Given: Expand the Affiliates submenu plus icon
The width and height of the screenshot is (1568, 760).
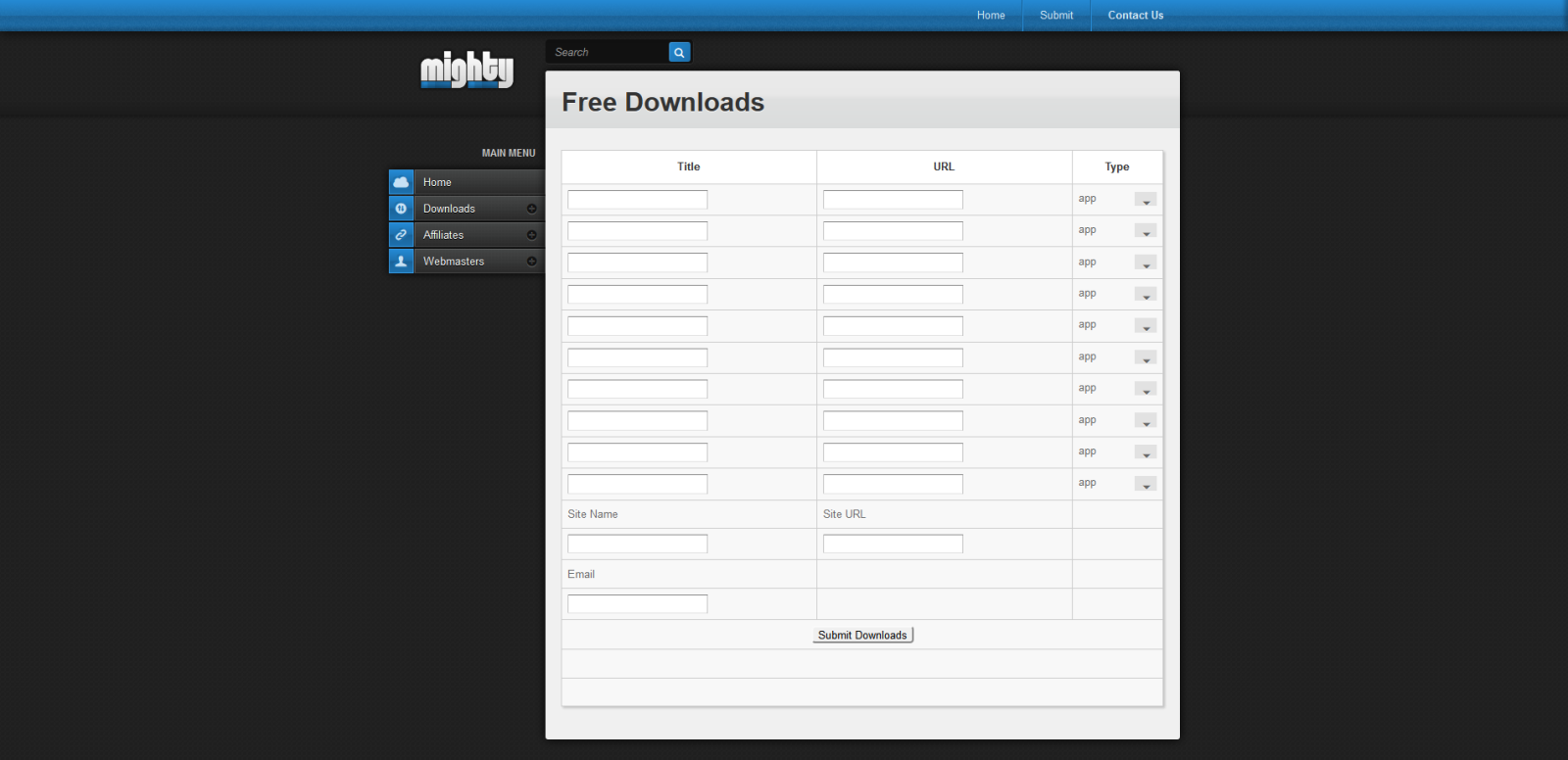Looking at the screenshot, I should 531,235.
